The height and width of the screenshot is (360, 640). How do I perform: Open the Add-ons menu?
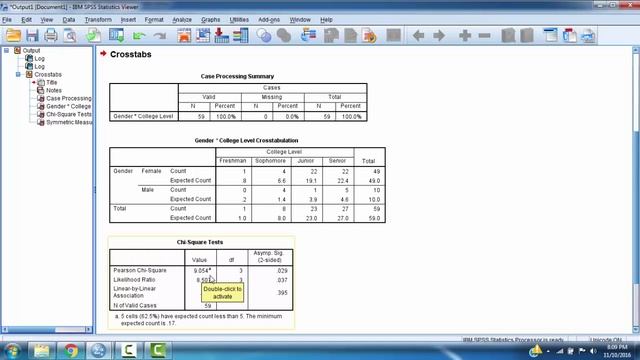point(269,20)
